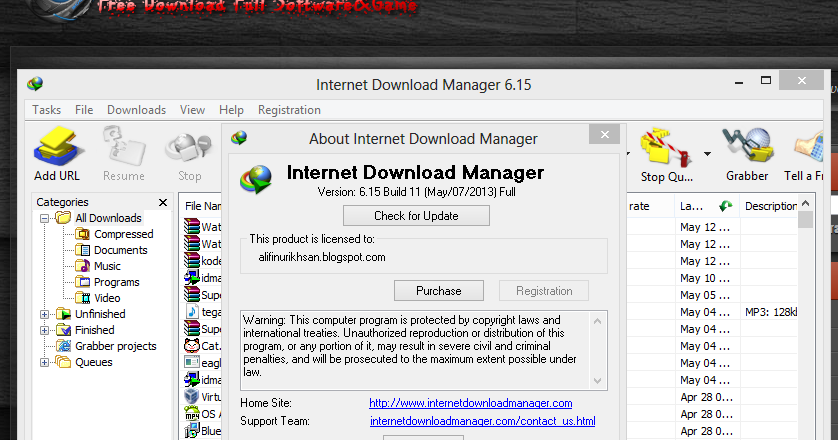Expand the Finished tree node
This screenshot has width=838, height=440.
tap(44, 330)
